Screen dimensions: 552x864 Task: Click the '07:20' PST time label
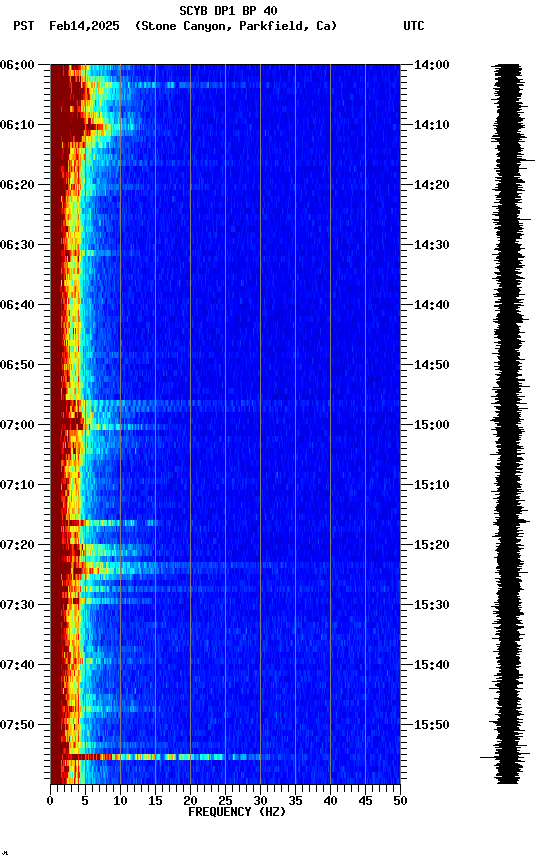tap(17, 545)
